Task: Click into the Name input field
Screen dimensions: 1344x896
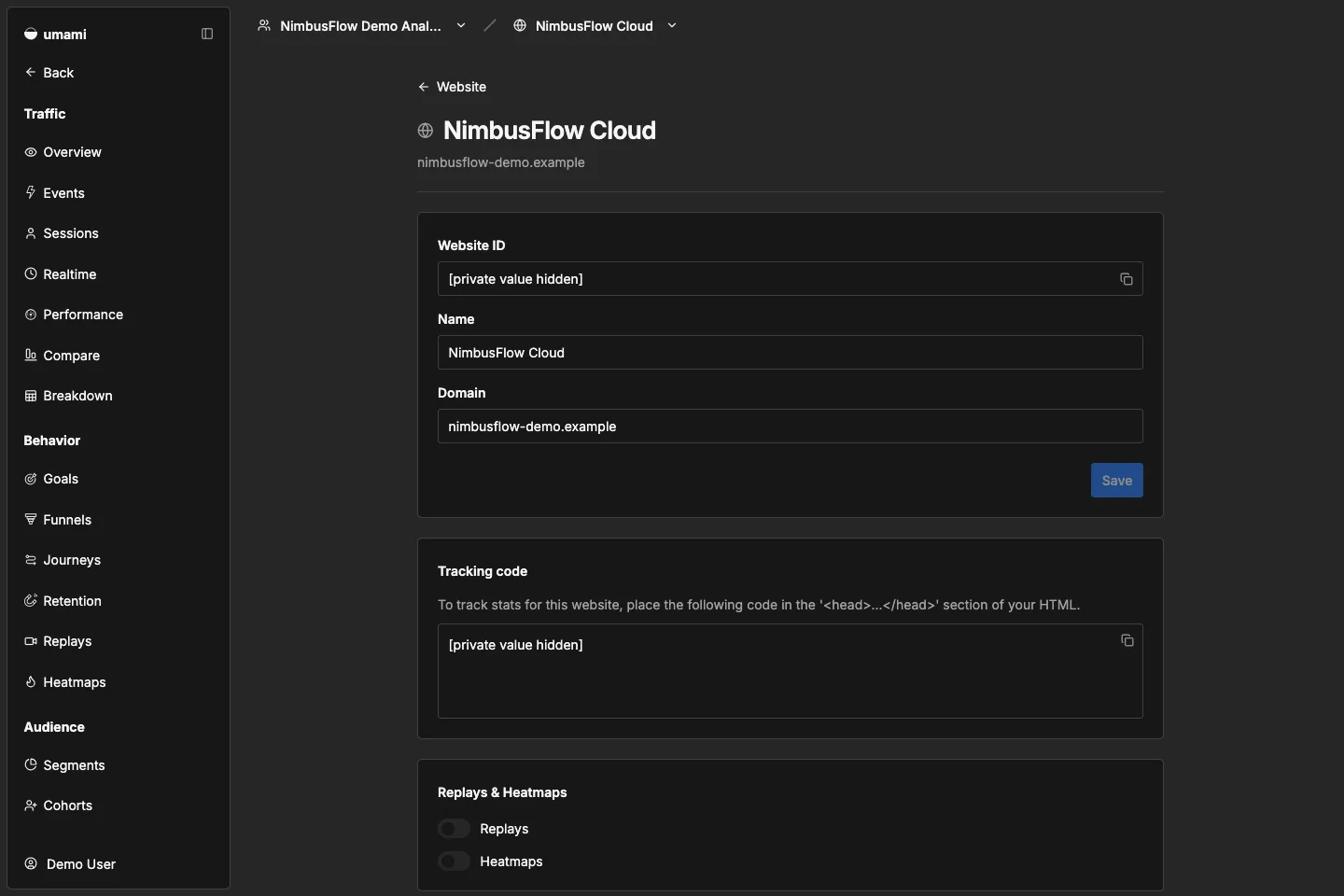Action: [x=791, y=353]
